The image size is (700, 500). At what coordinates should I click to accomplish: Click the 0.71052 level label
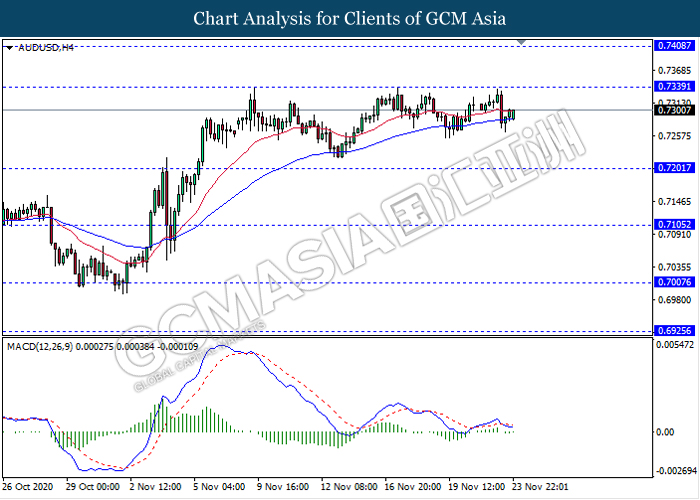(x=674, y=225)
